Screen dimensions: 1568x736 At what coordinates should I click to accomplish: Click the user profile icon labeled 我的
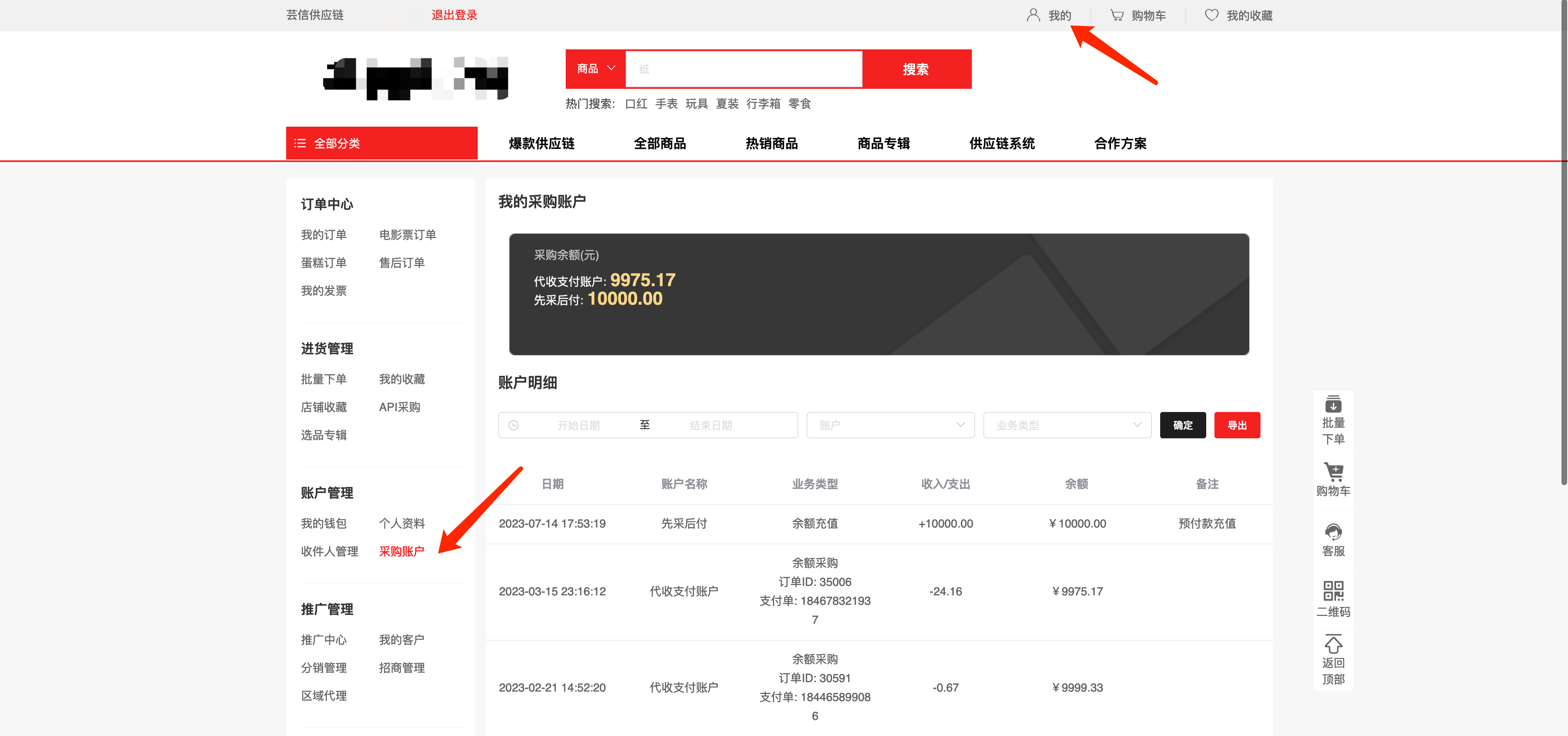click(x=1033, y=15)
